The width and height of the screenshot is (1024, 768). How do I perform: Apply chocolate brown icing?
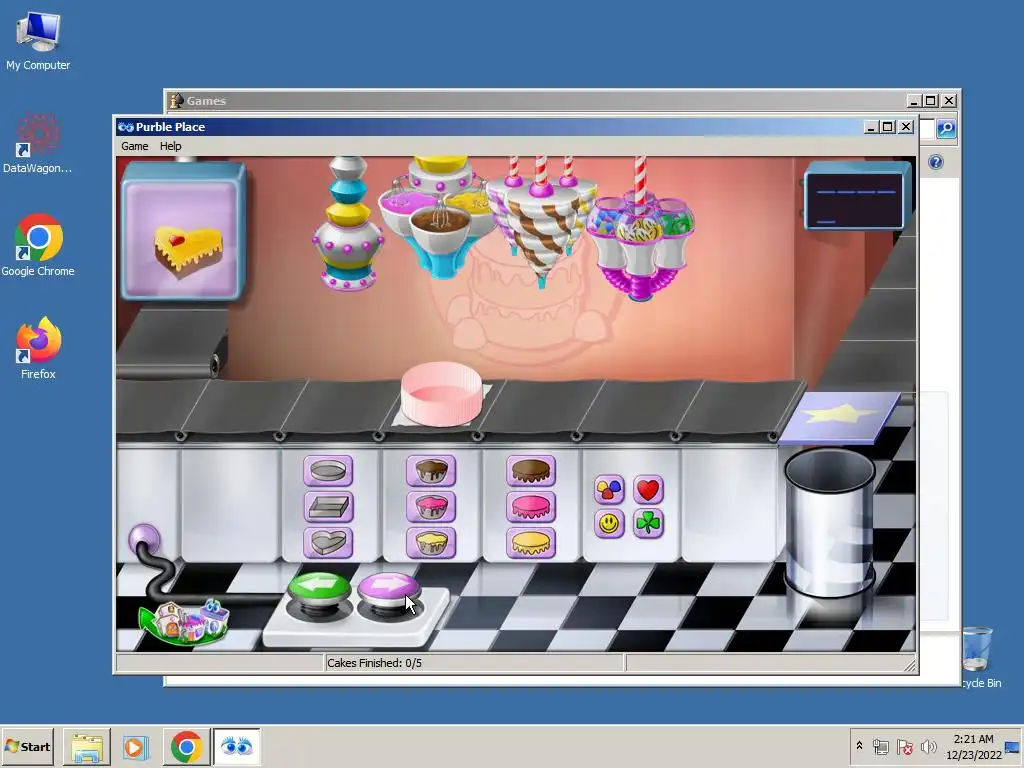click(x=530, y=470)
